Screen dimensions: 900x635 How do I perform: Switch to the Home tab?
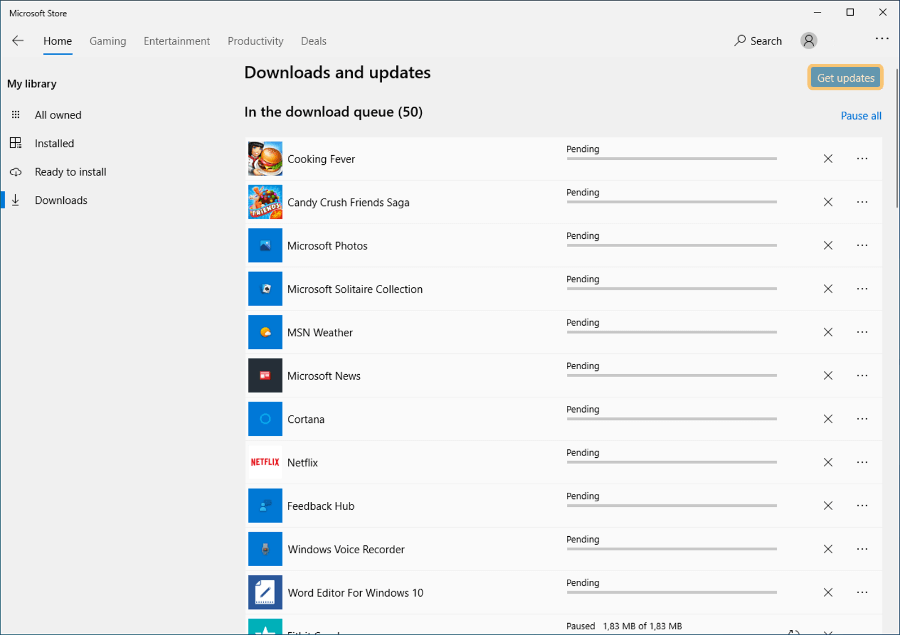(57, 41)
